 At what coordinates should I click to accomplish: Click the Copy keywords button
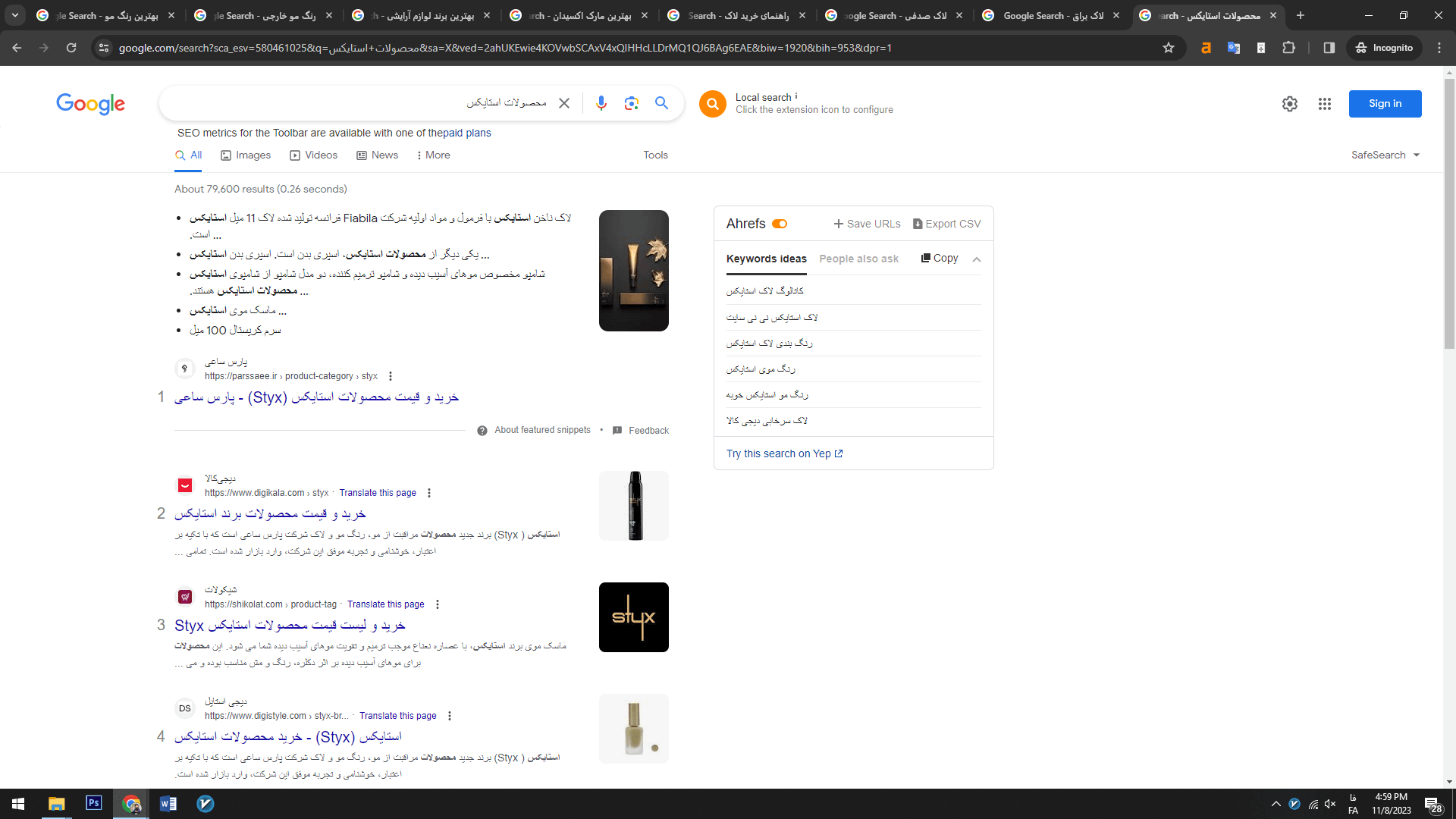click(x=940, y=258)
